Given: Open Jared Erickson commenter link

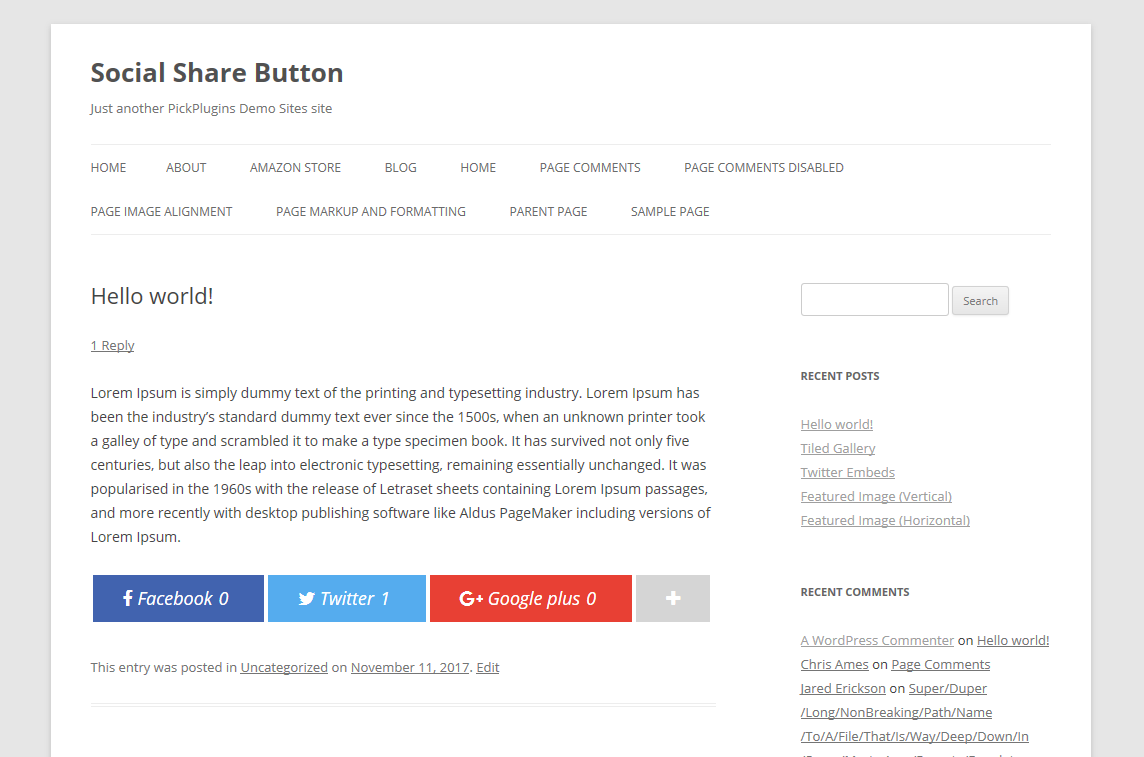Looking at the screenshot, I should click(843, 688).
